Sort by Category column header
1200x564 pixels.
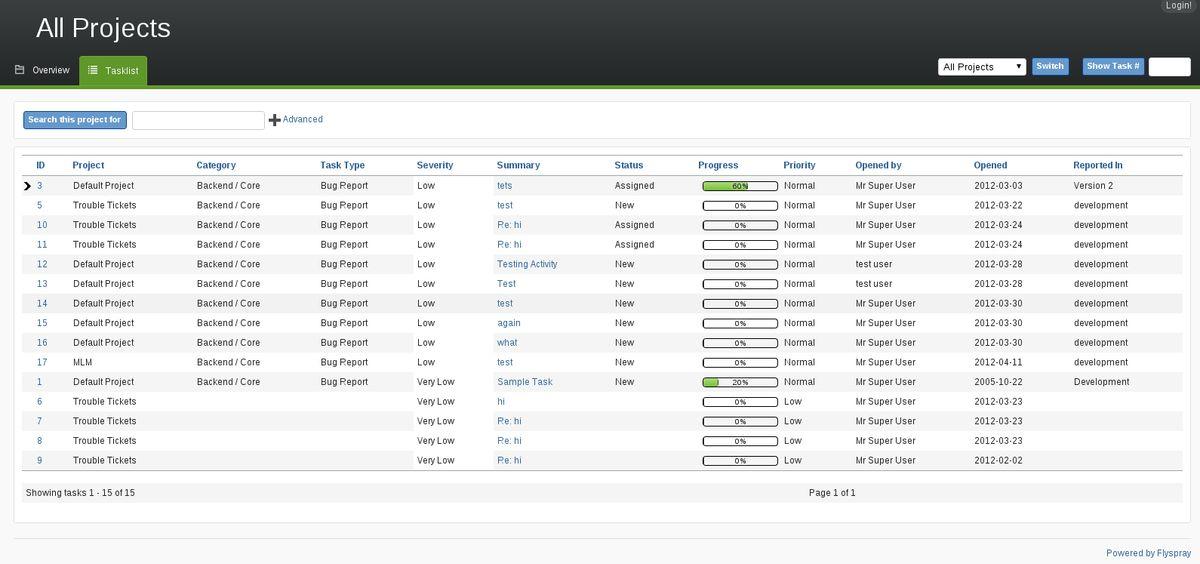(216, 165)
